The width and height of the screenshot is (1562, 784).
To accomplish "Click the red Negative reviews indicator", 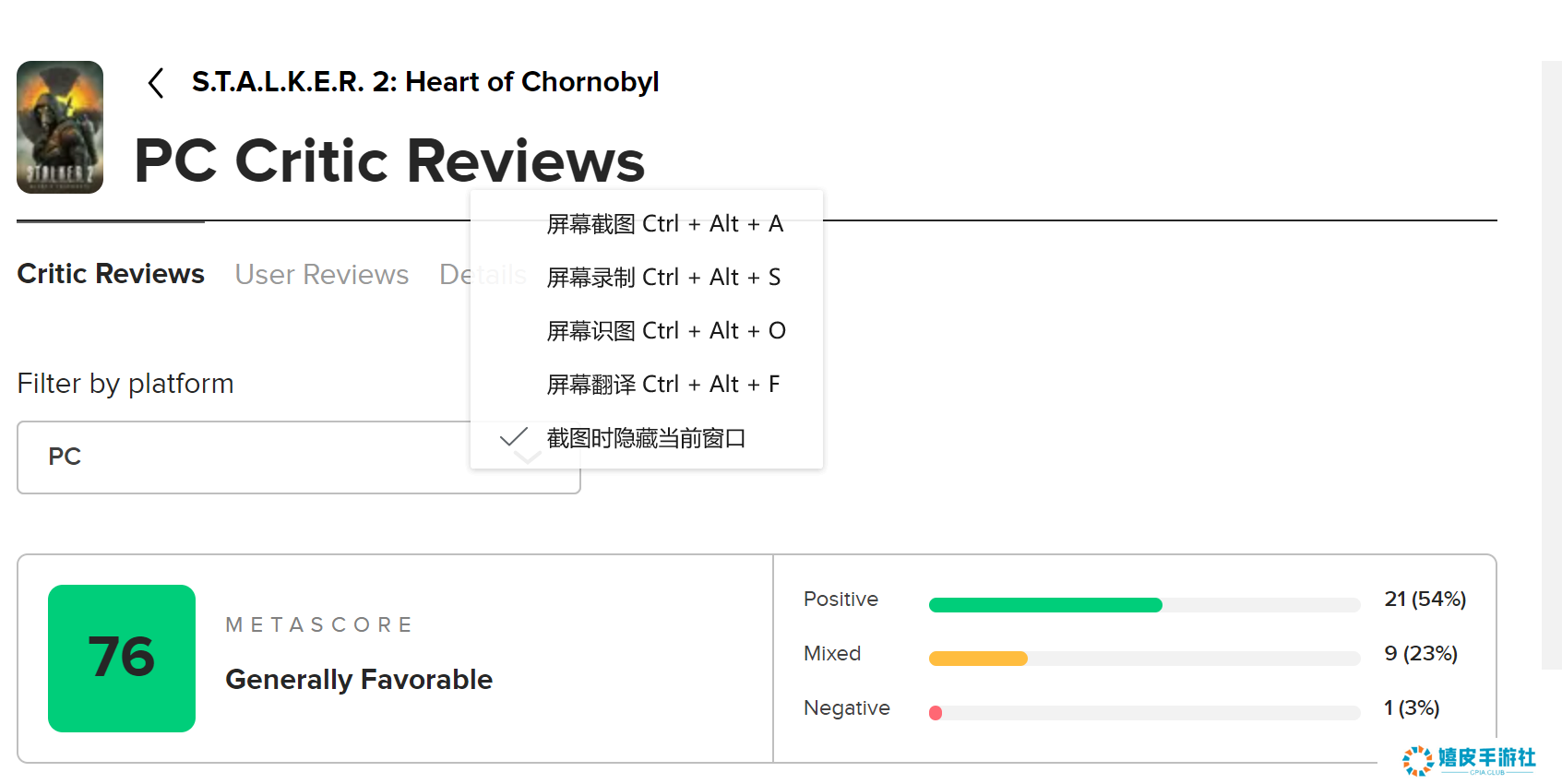I will point(936,713).
